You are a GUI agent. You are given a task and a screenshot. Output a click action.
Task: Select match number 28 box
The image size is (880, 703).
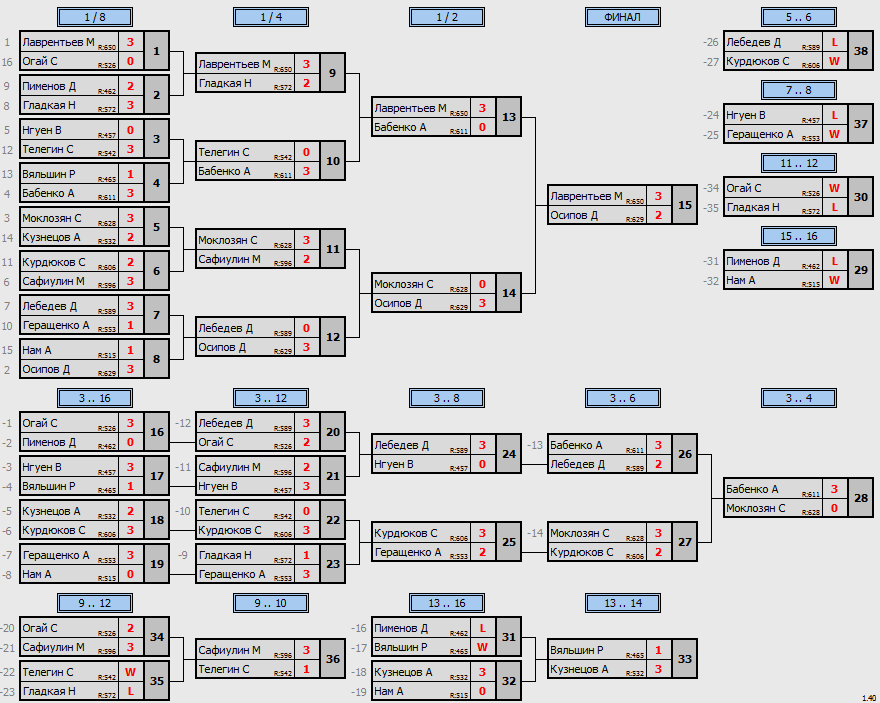[x=861, y=498]
